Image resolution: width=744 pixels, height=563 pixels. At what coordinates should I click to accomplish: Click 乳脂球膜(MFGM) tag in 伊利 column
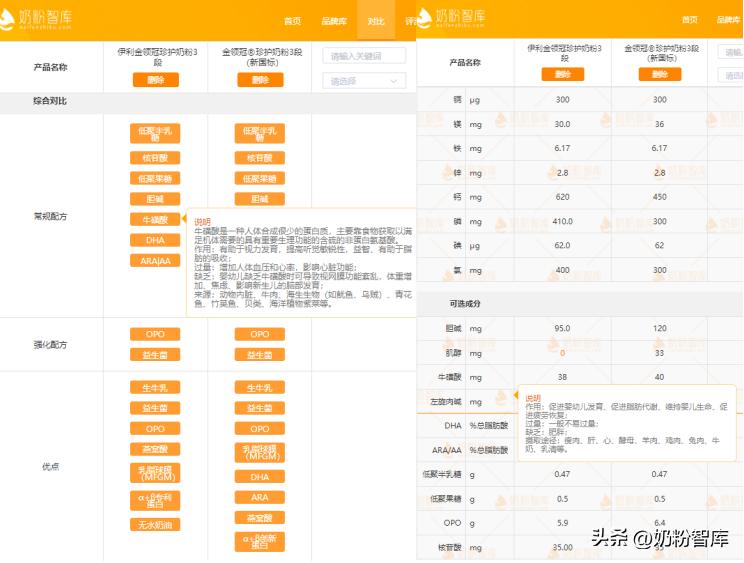155,473
